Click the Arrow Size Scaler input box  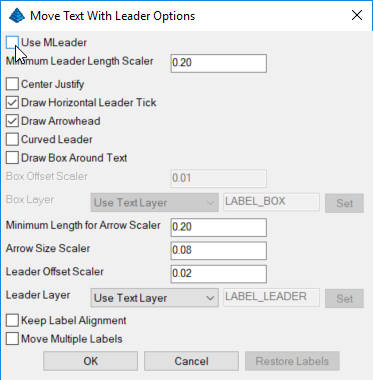[x=219, y=251]
